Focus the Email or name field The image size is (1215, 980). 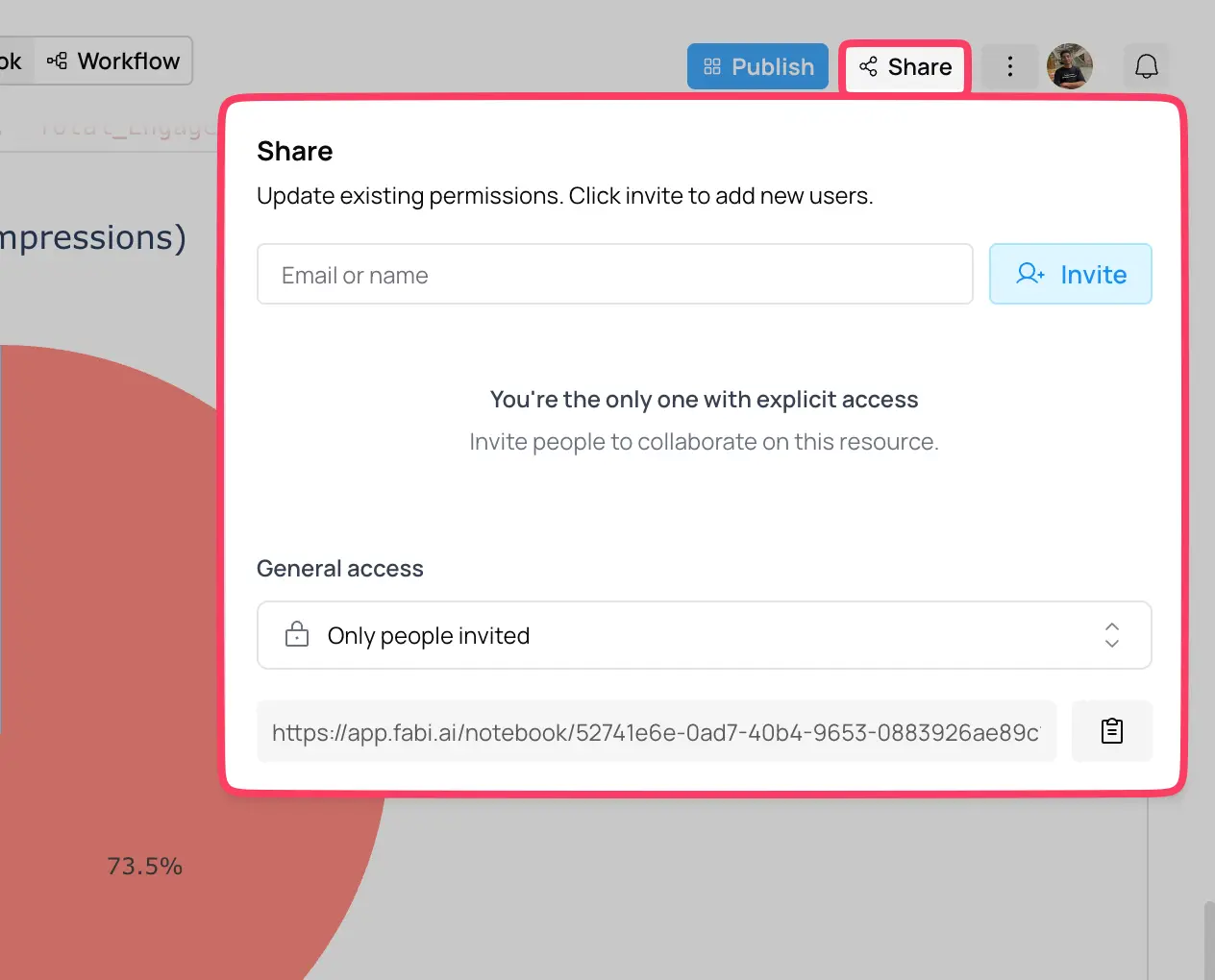(x=614, y=275)
